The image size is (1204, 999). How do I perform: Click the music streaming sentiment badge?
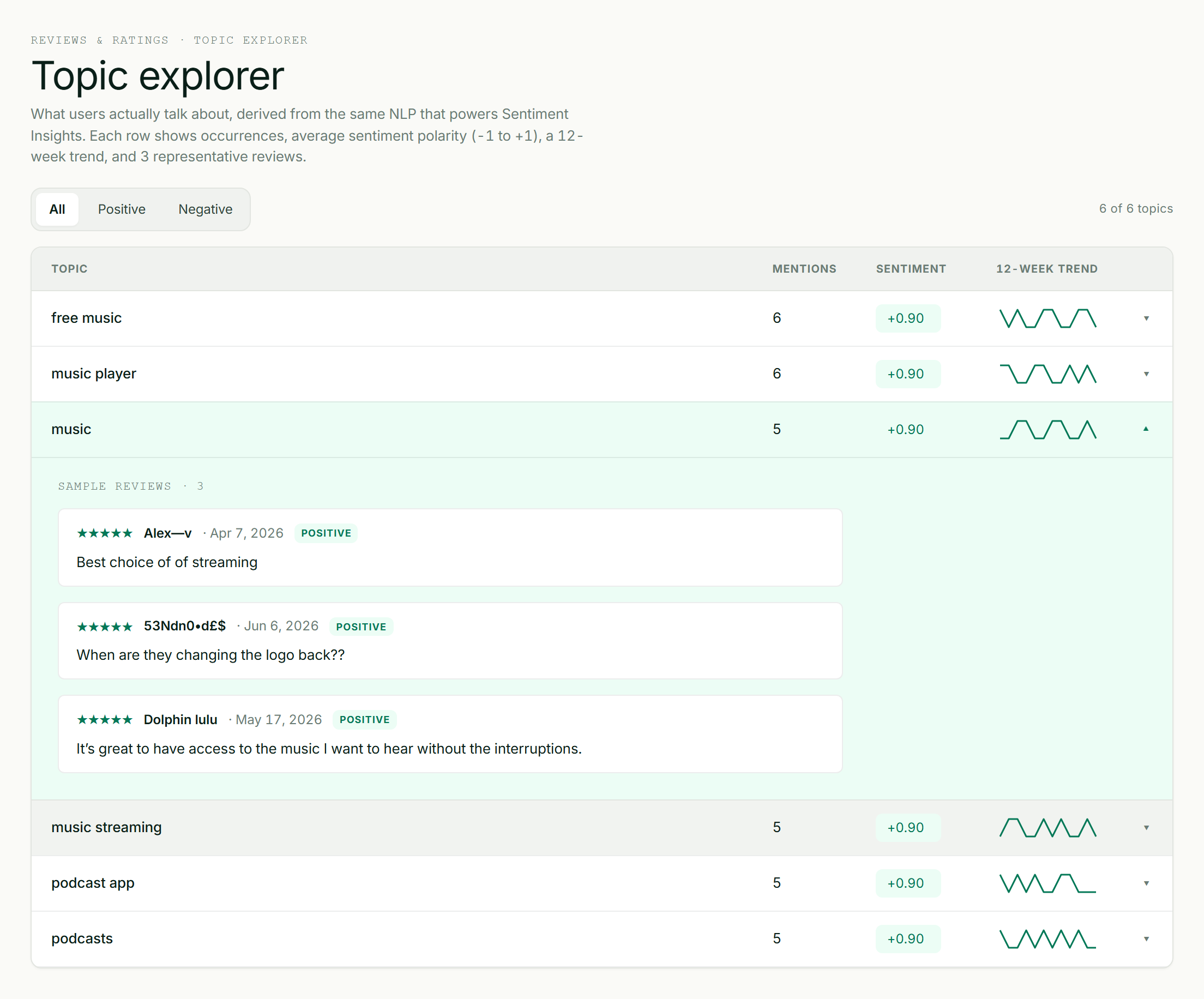pyautogui.click(x=908, y=828)
